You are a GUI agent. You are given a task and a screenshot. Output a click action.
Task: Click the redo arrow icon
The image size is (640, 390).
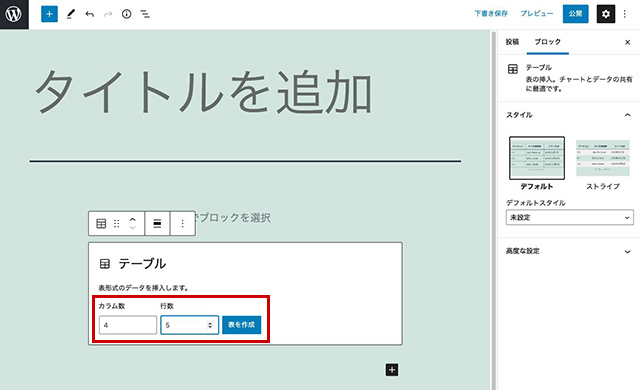click(108, 14)
